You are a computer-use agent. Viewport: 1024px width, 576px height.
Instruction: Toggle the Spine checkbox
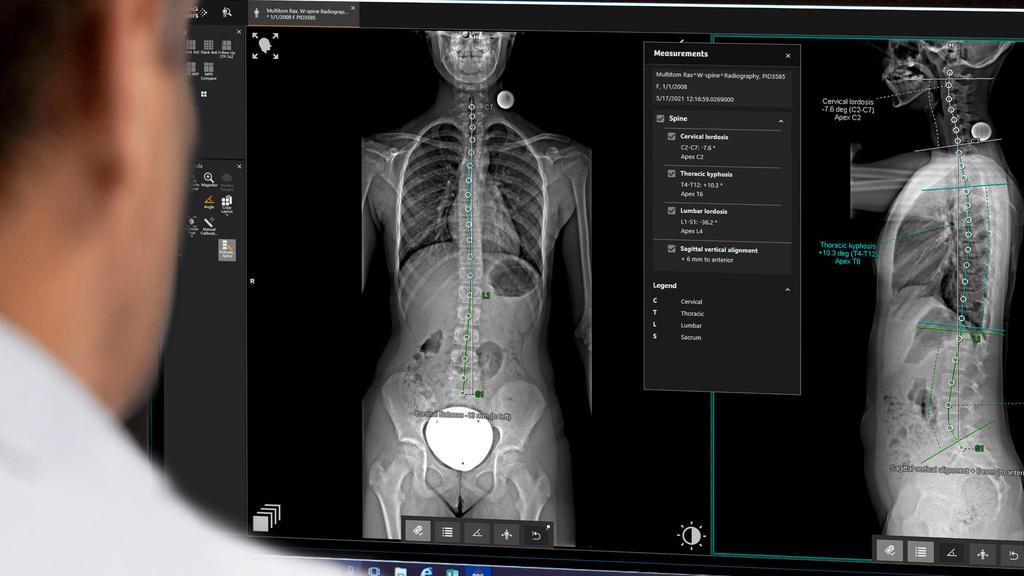pyautogui.click(x=660, y=118)
